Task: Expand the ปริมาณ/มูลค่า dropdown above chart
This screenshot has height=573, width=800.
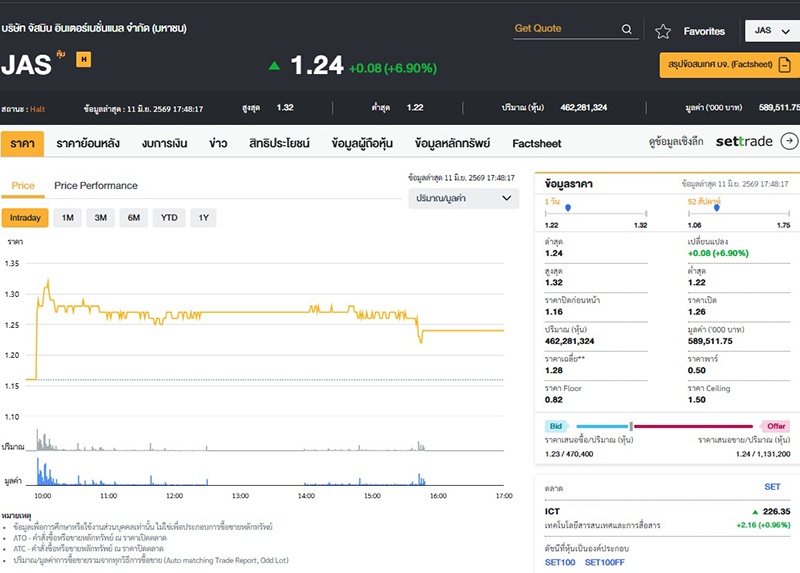Action: point(464,198)
